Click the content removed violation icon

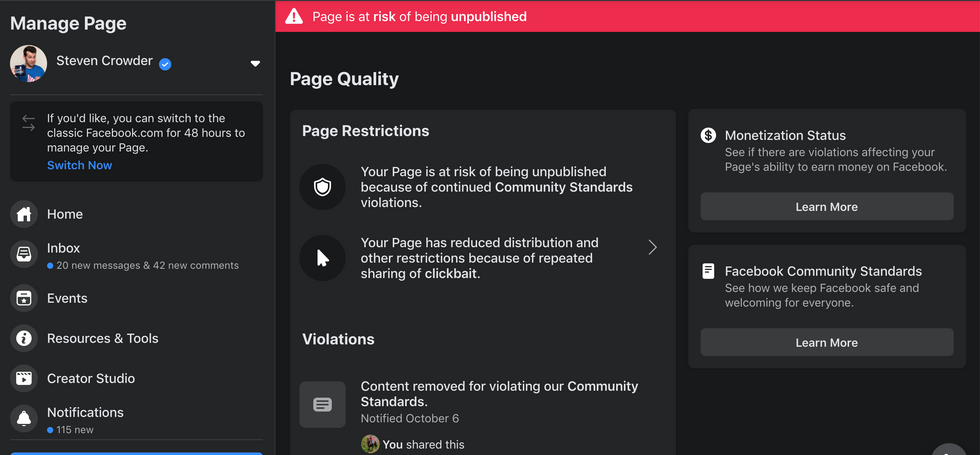pyautogui.click(x=322, y=404)
